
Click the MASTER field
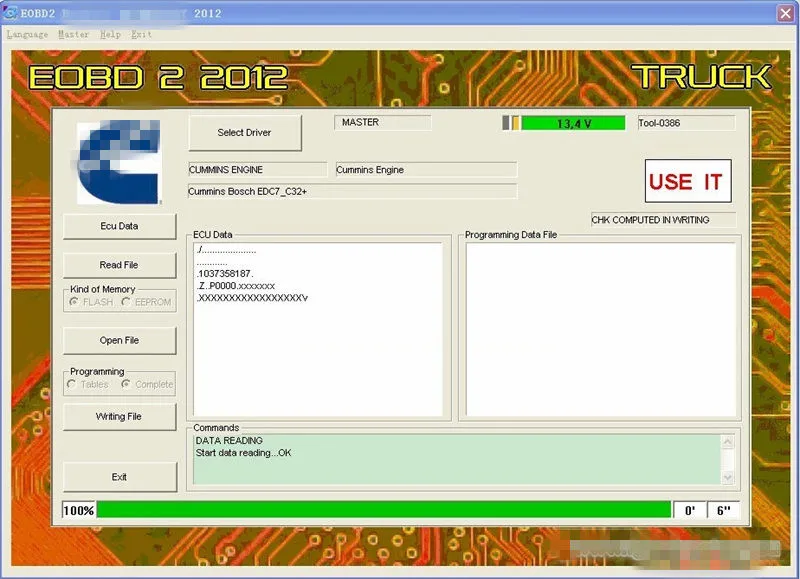[x=383, y=122]
